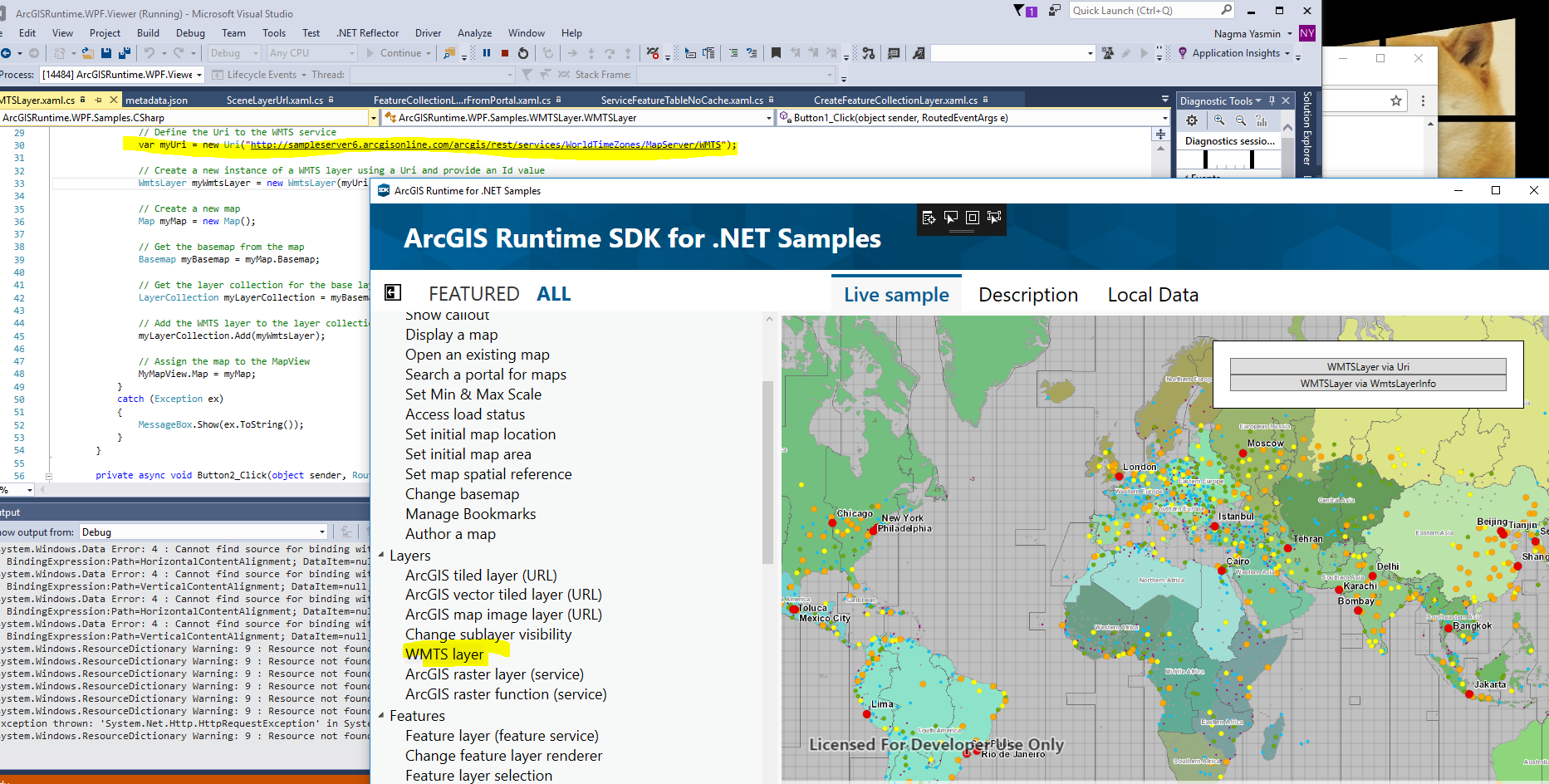Screen dimensions: 1549x784
Task: Click the Step Into arrow icon
Action: pos(591,53)
